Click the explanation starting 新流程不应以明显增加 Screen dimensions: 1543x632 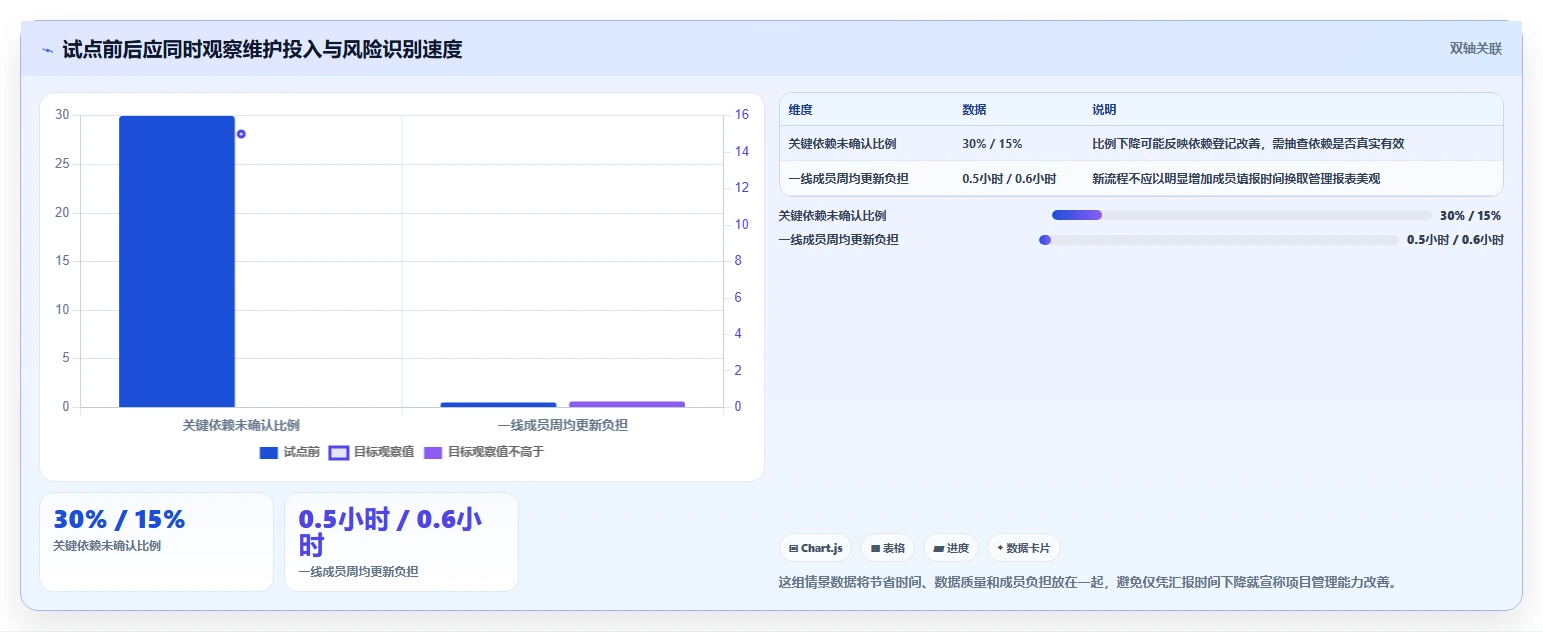point(1236,179)
